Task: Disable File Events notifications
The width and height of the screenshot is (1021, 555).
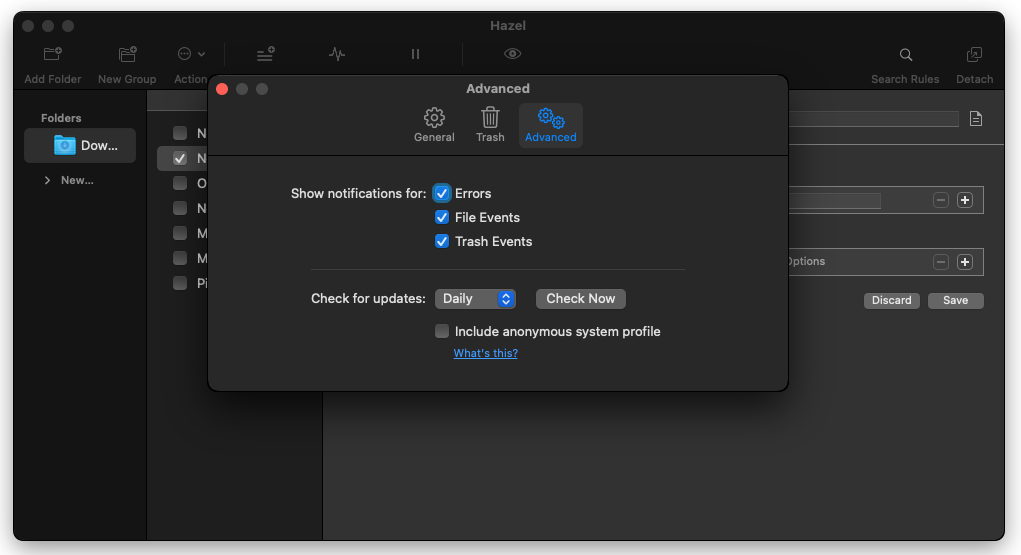Action: coord(442,217)
